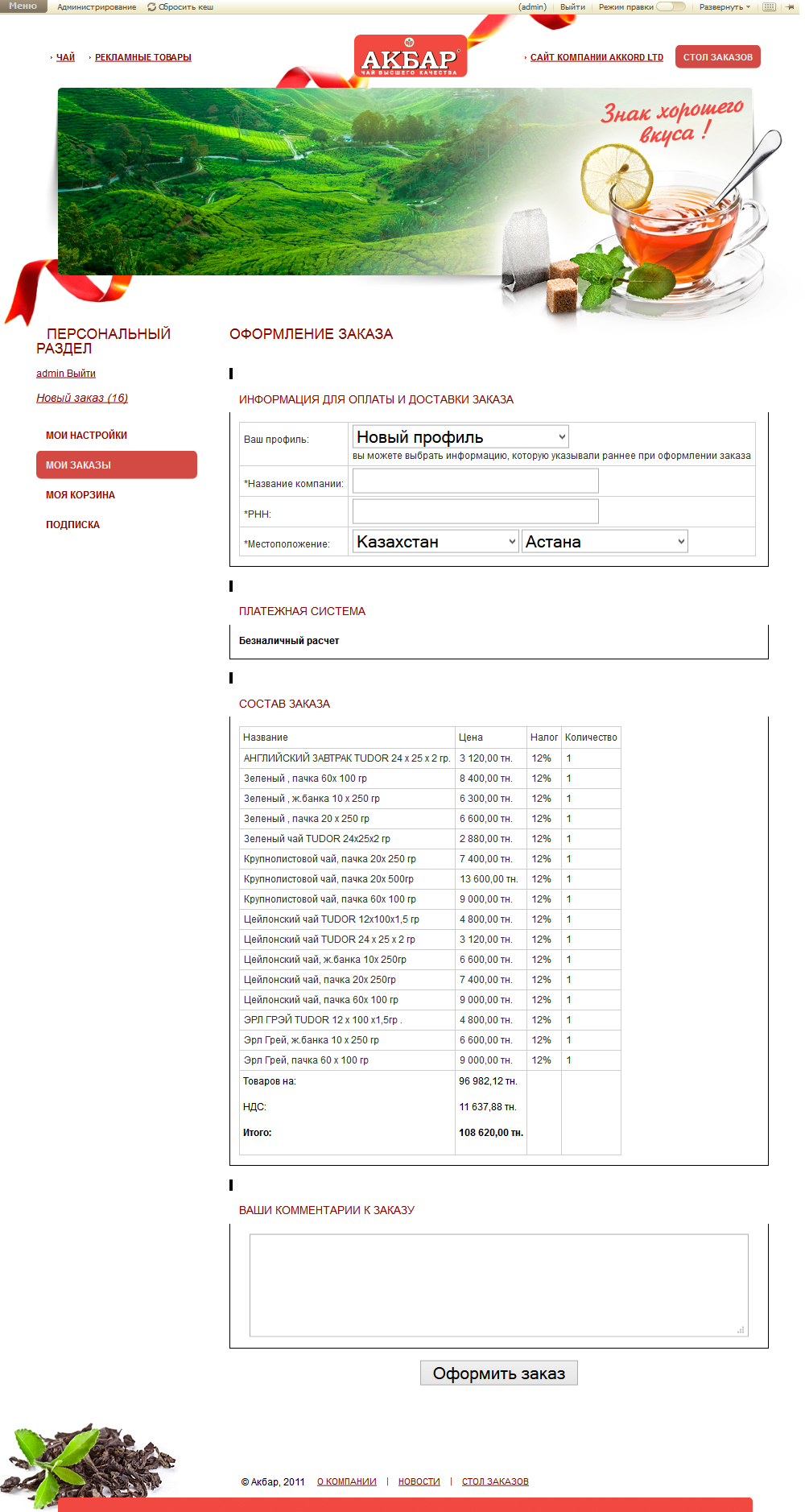Select МОЯ КОРЗИНА sidebar item
The height and width of the screenshot is (1512, 805).
80,495
